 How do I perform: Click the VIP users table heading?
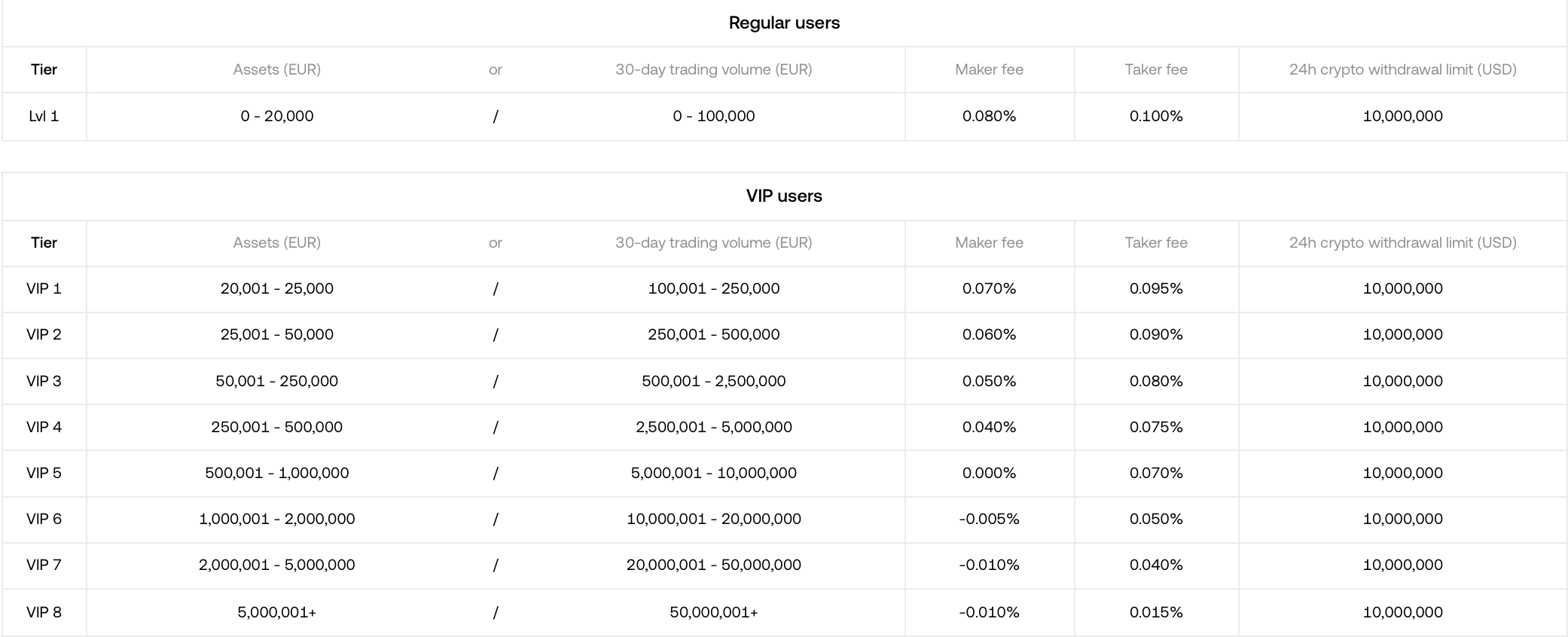click(x=784, y=196)
